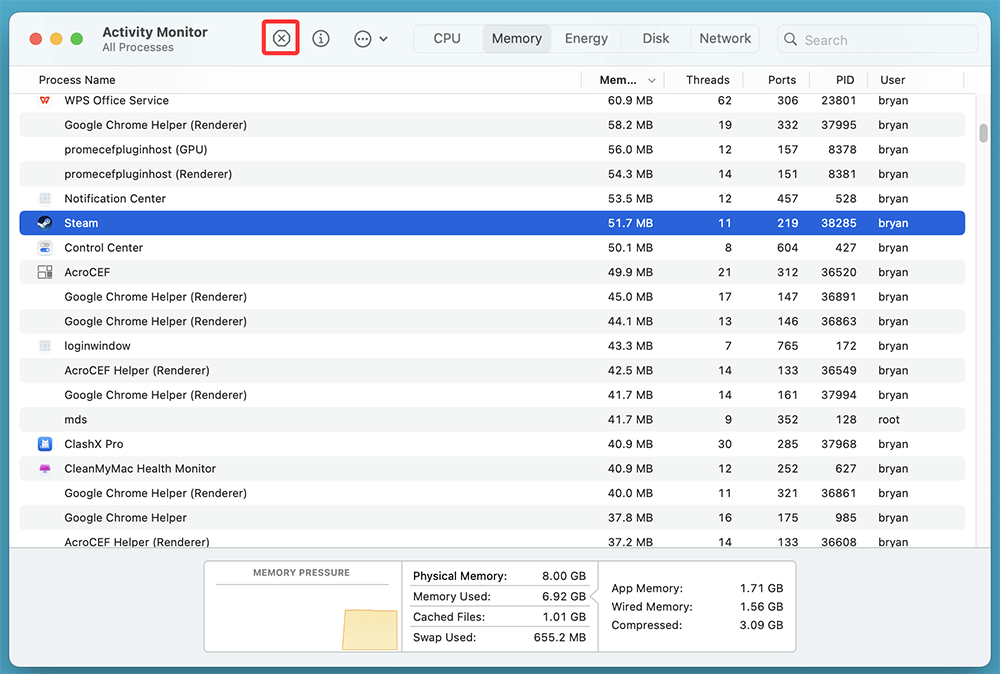
Task: Open the process info inspector icon
Action: point(321,39)
